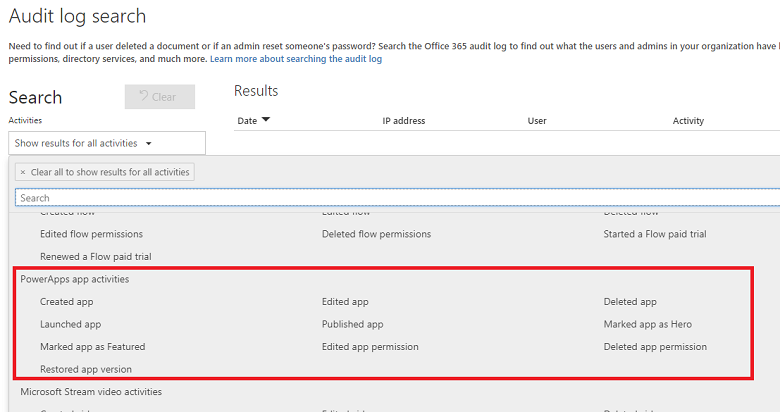The width and height of the screenshot is (780, 412).
Task: Select 'Restored app version' activity
Action: pyautogui.click(x=86, y=369)
